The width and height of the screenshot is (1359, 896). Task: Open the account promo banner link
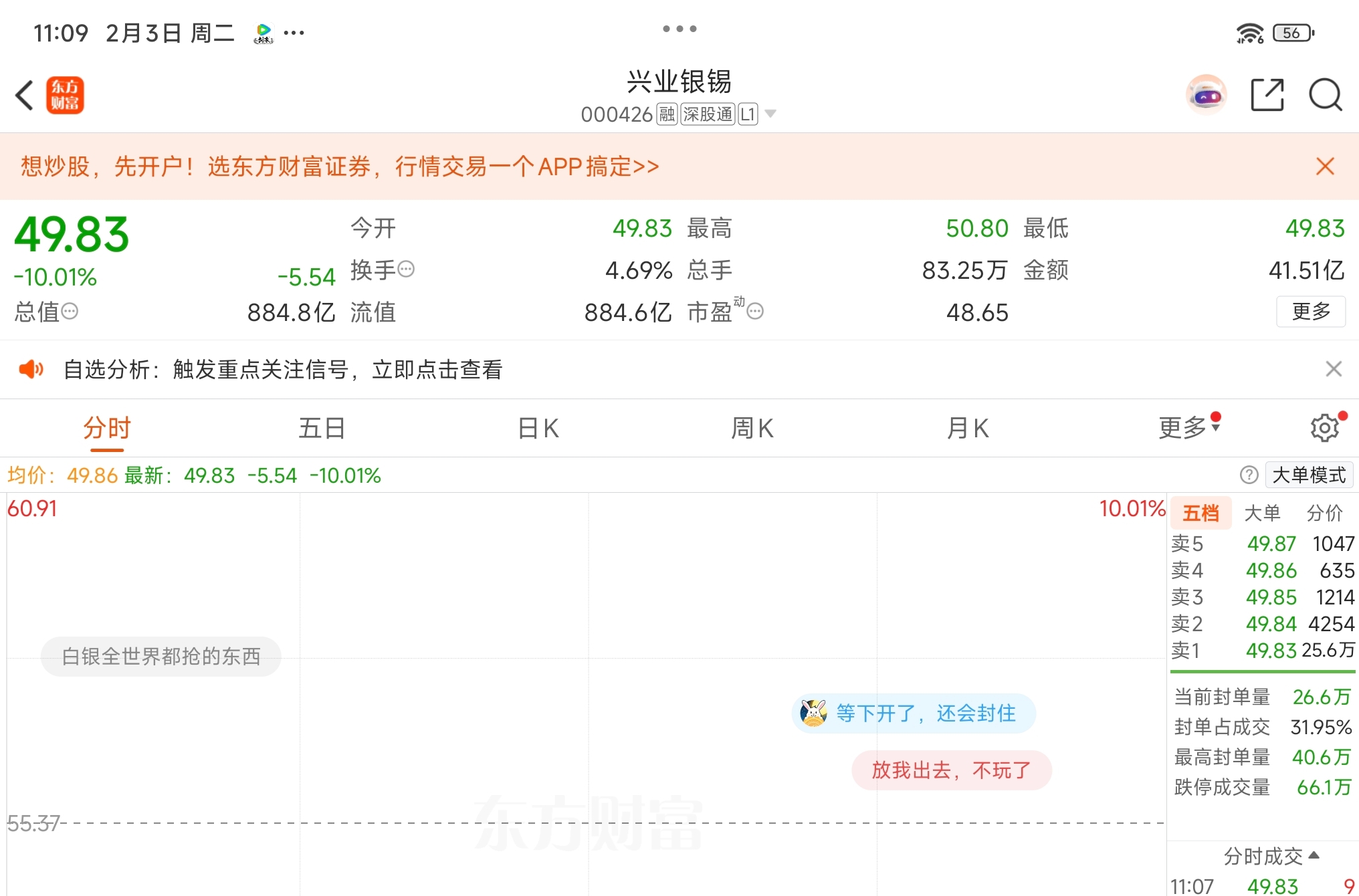coord(340,166)
